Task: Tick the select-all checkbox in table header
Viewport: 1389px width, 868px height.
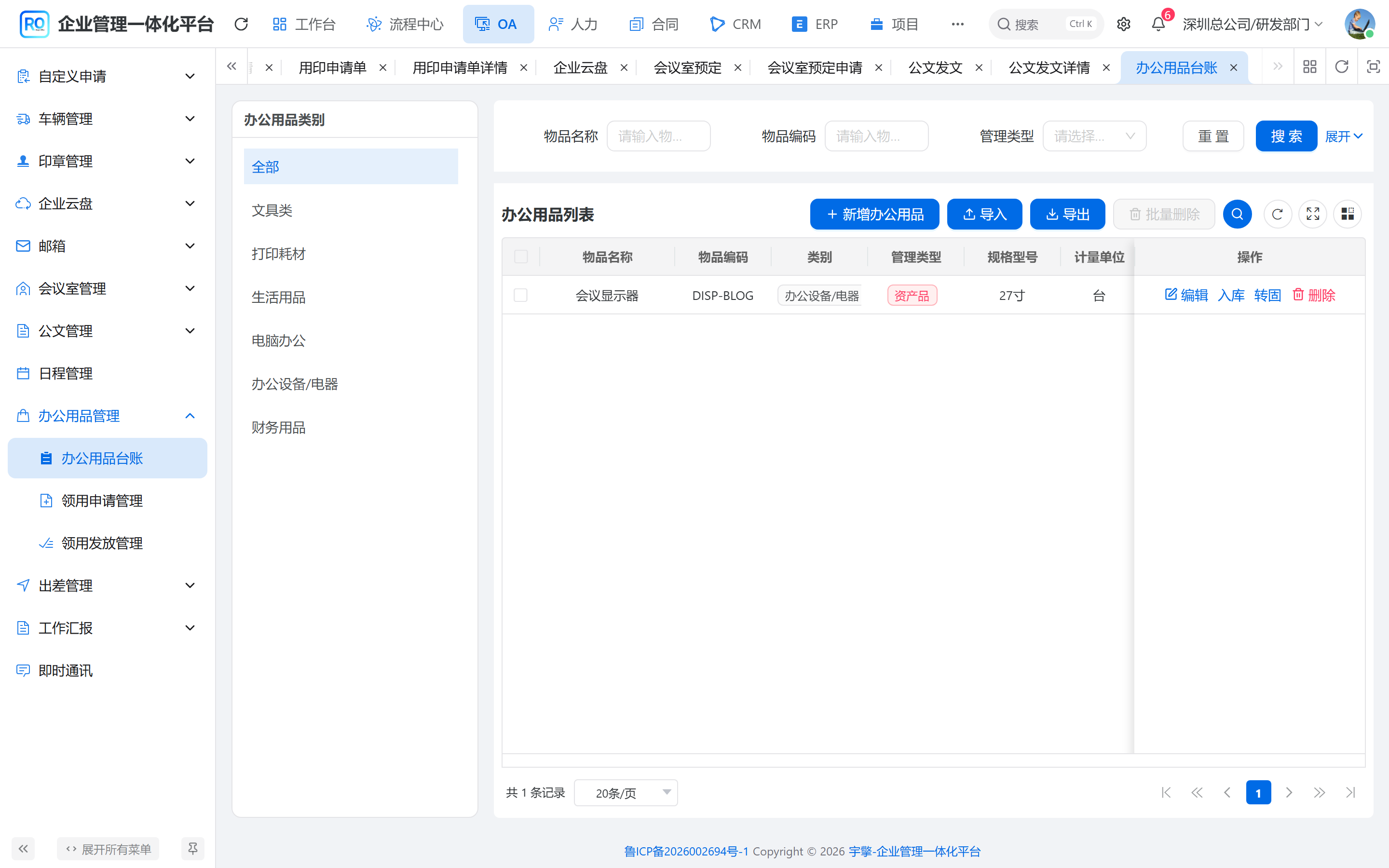Action: (520, 257)
